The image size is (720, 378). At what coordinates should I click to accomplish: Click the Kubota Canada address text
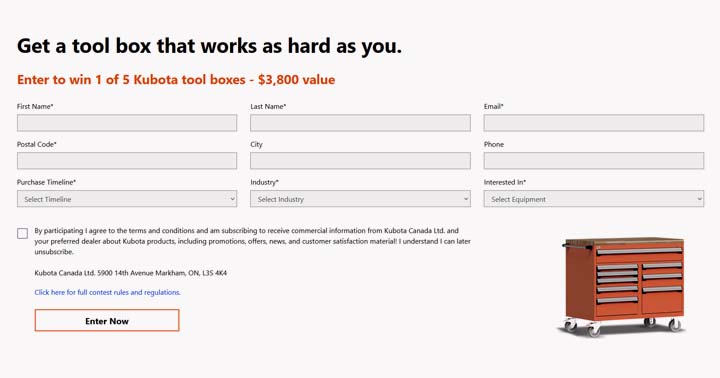pos(130,273)
